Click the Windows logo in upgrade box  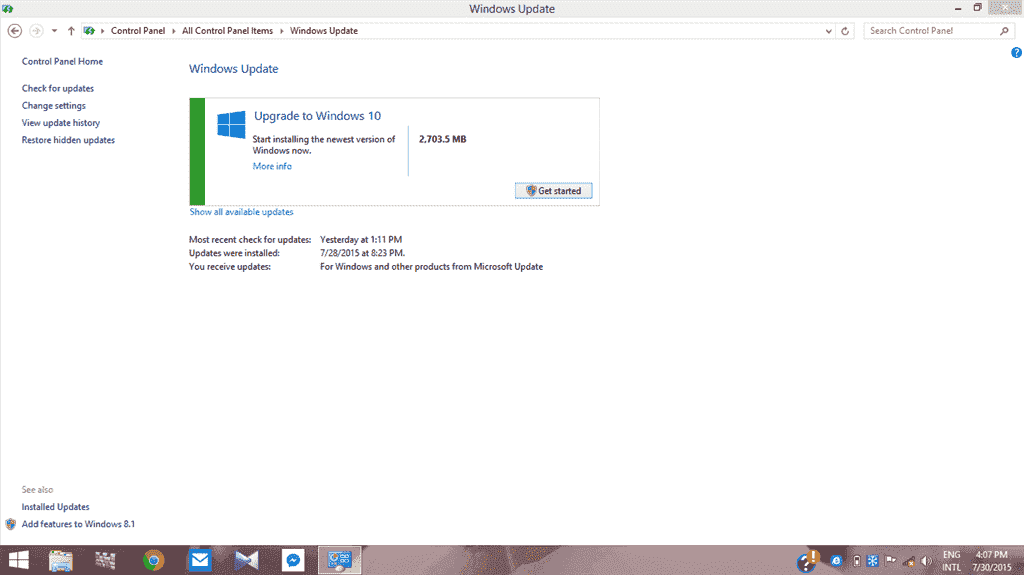(x=231, y=124)
